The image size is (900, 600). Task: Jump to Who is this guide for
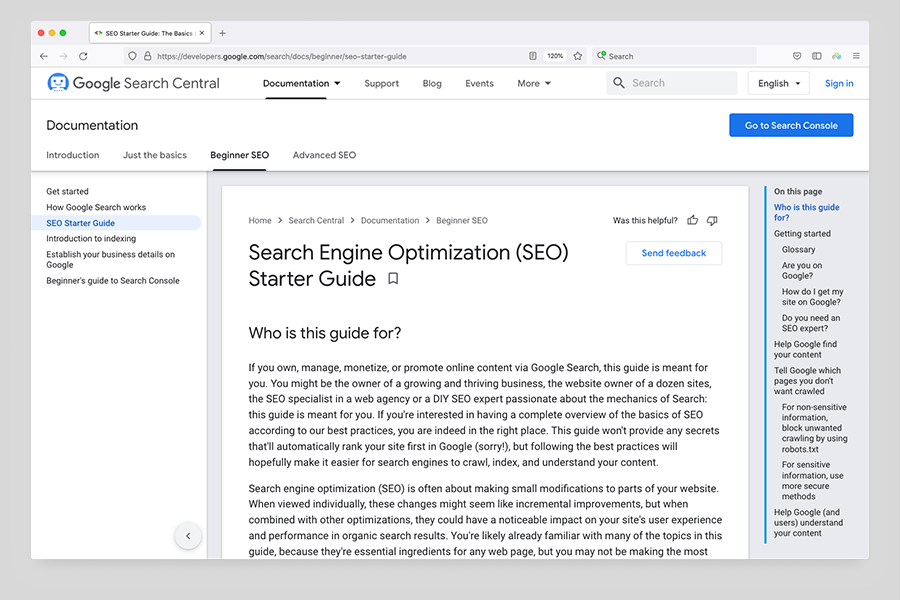click(806, 212)
